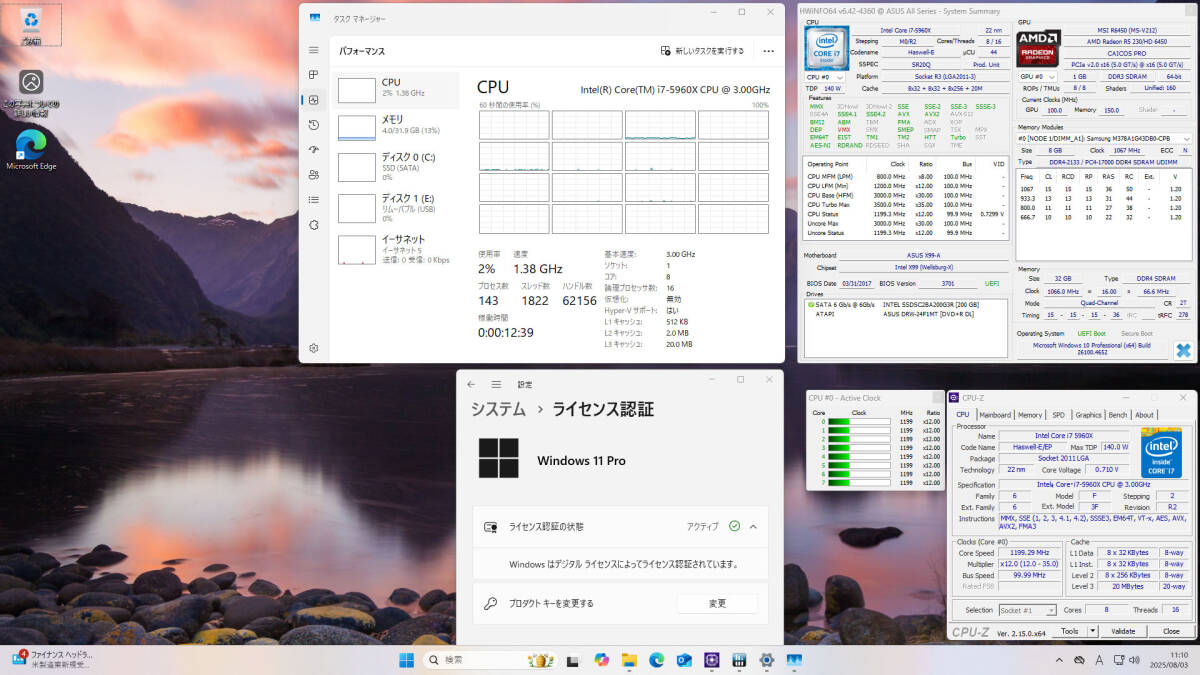
Task: Open Settings gear icon on taskbar
Action: (x=767, y=660)
